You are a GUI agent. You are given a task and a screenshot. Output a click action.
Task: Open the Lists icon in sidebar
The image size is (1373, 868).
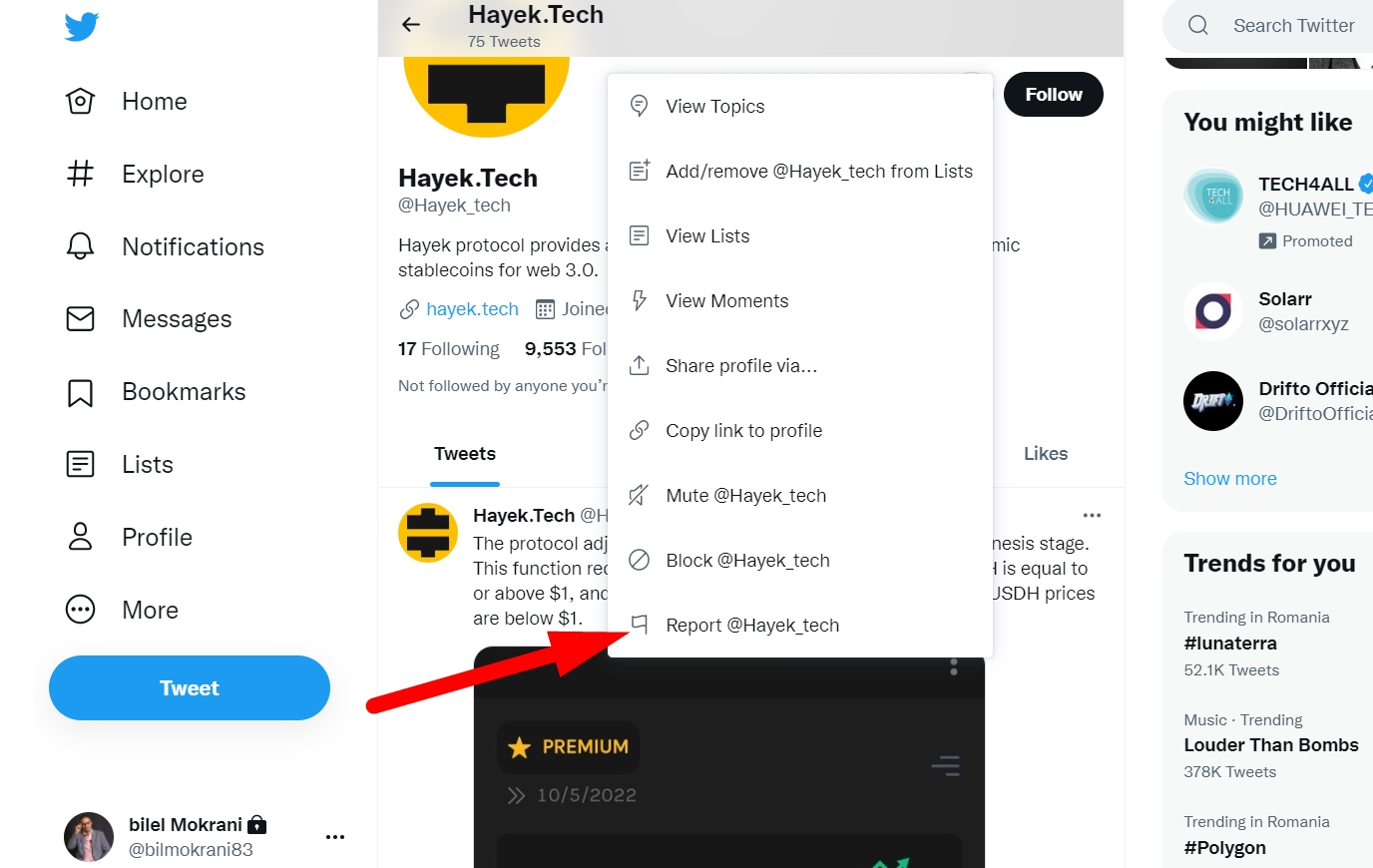click(80, 464)
